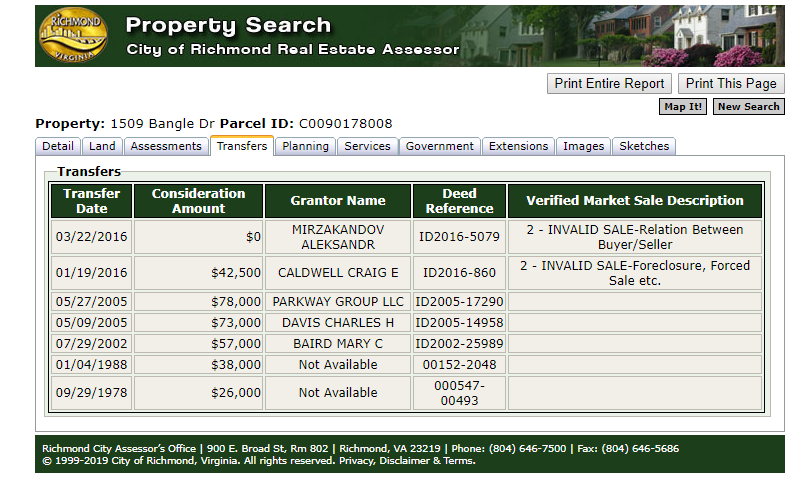Start a New Search
The width and height of the screenshot is (810, 497).
tap(749, 106)
